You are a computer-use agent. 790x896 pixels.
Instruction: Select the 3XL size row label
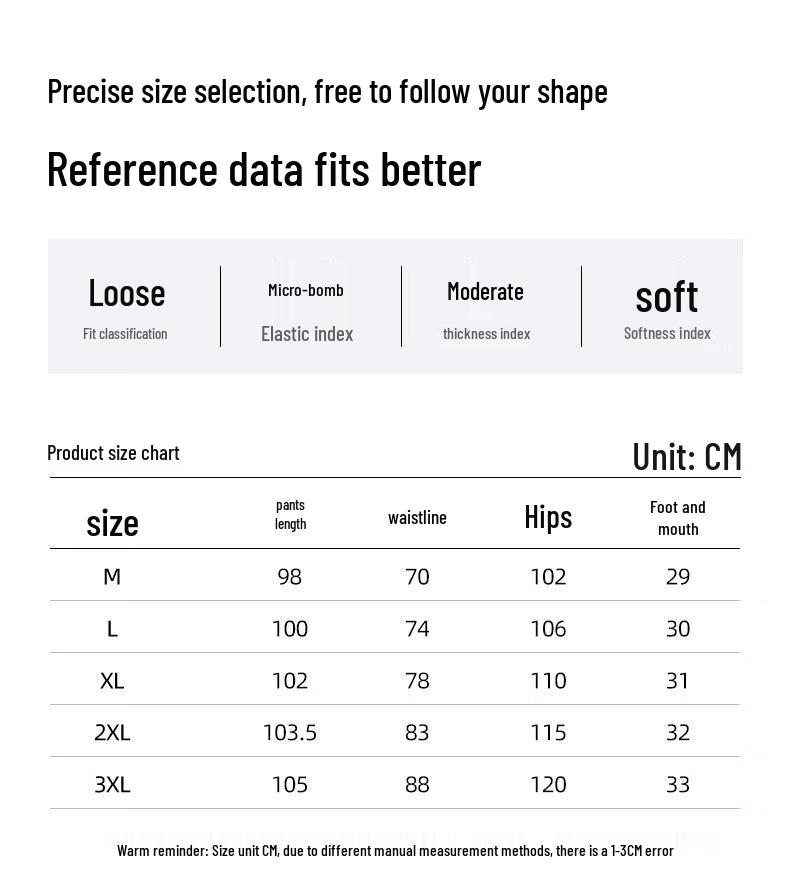coord(112,784)
